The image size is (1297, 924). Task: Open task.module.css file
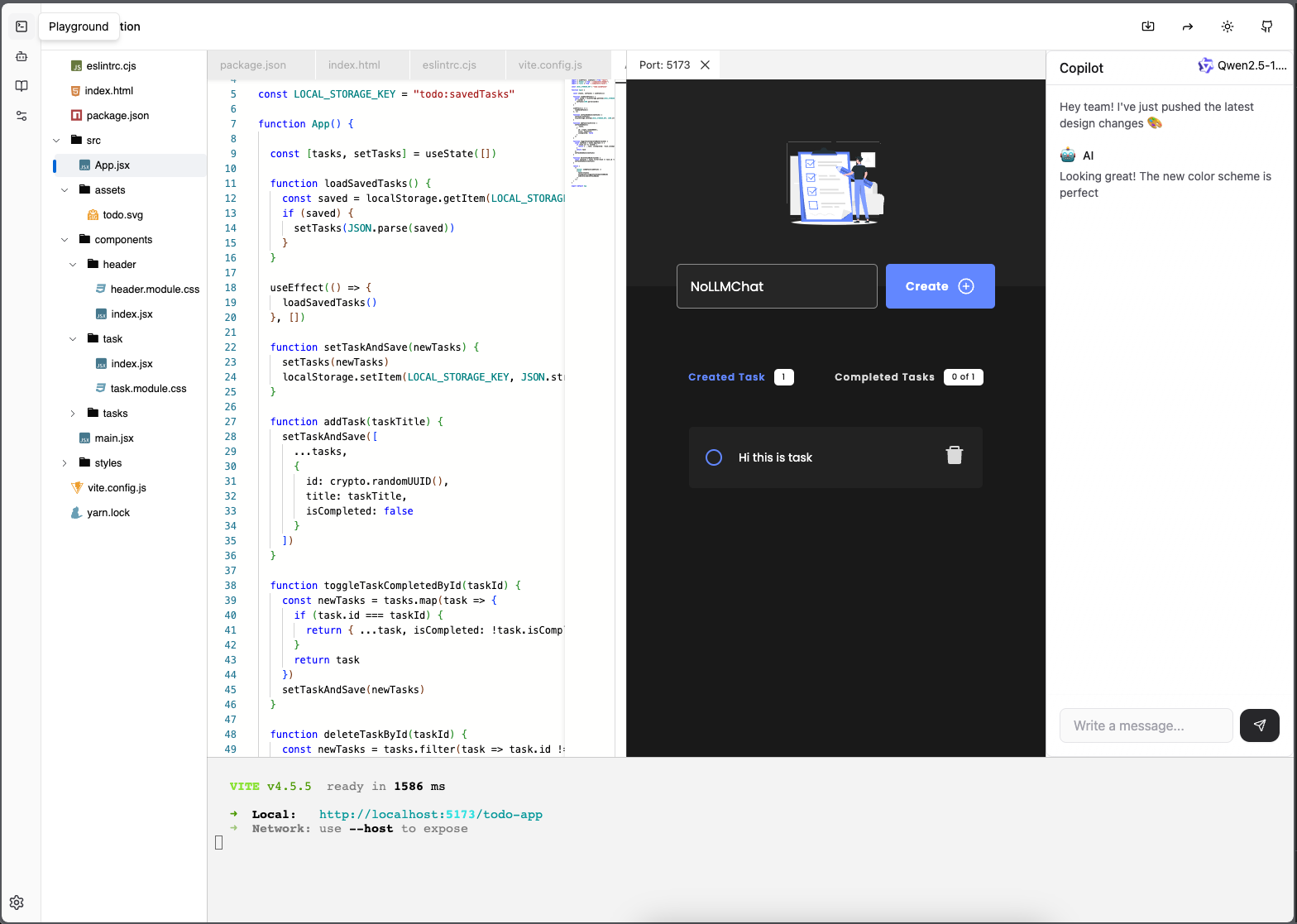click(149, 389)
